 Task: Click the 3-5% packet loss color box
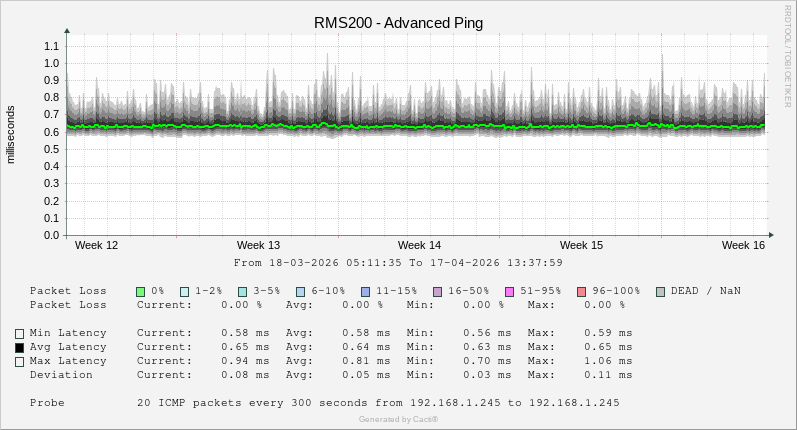(x=243, y=291)
